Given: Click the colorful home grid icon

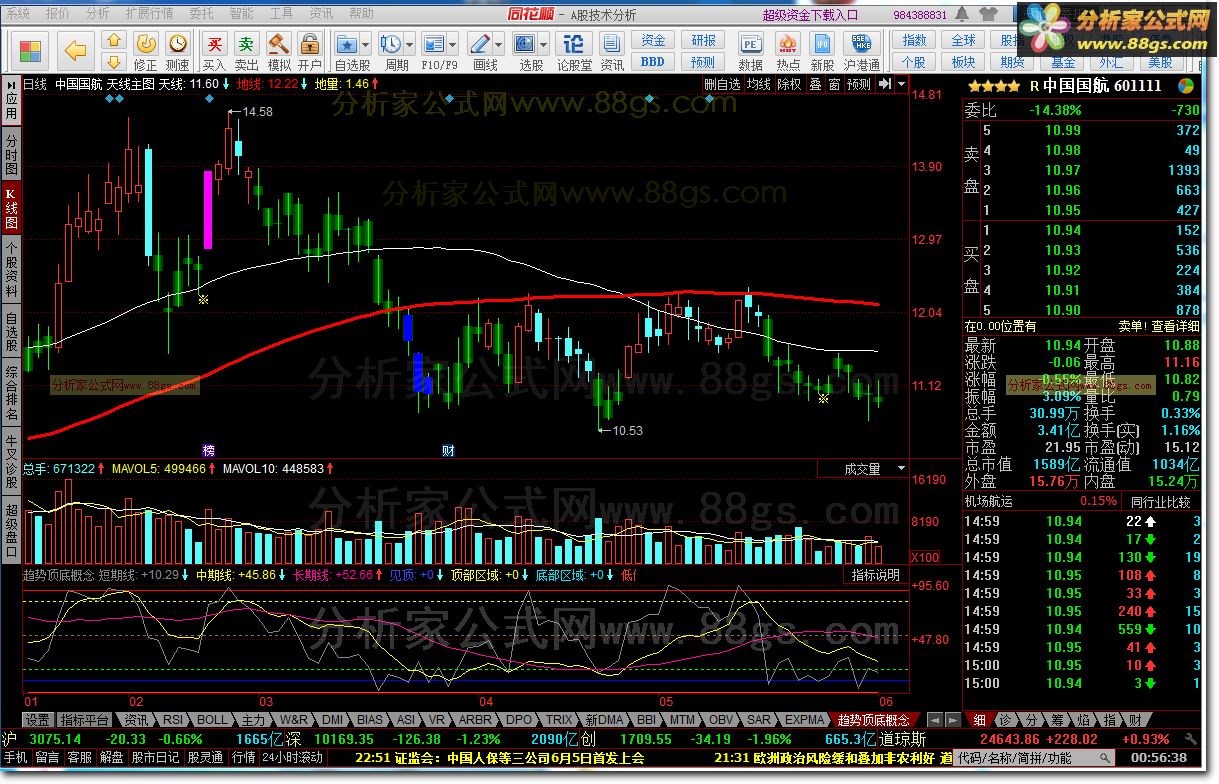Looking at the screenshot, I should point(31,50).
